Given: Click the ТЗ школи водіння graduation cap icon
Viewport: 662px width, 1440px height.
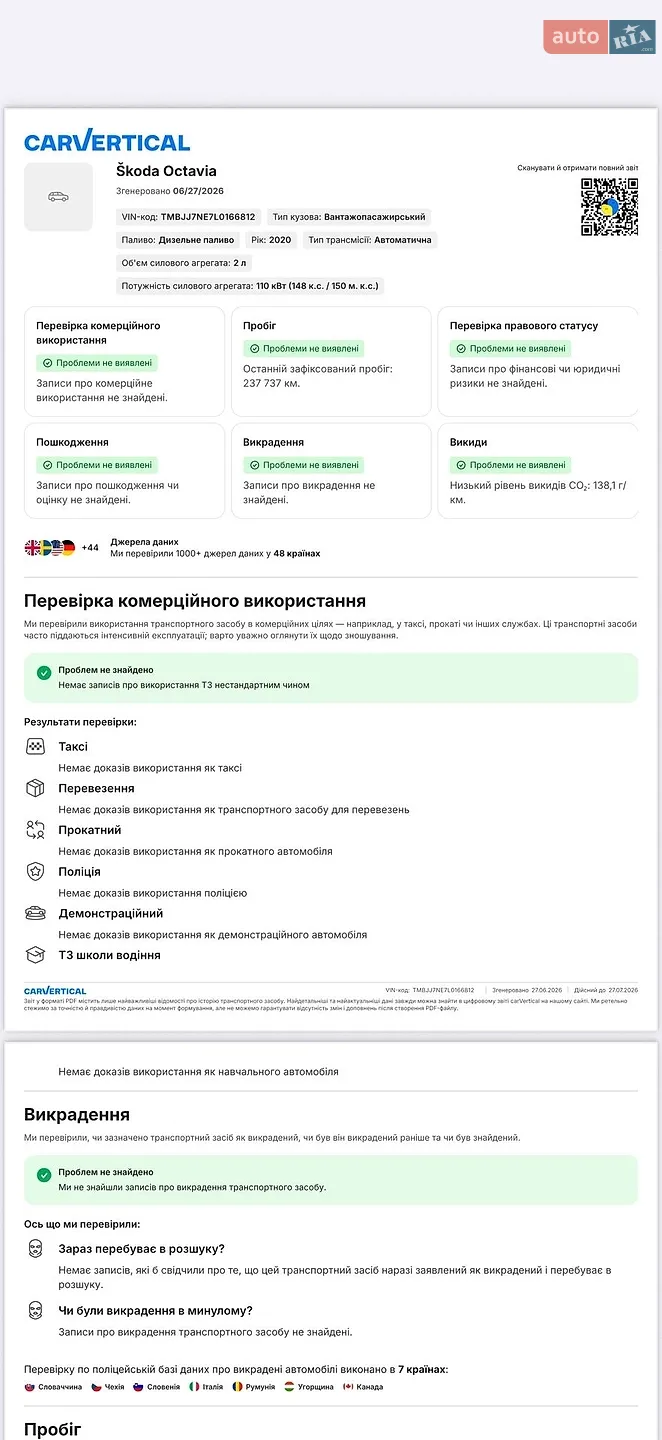Looking at the screenshot, I should pyautogui.click(x=36, y=955).
